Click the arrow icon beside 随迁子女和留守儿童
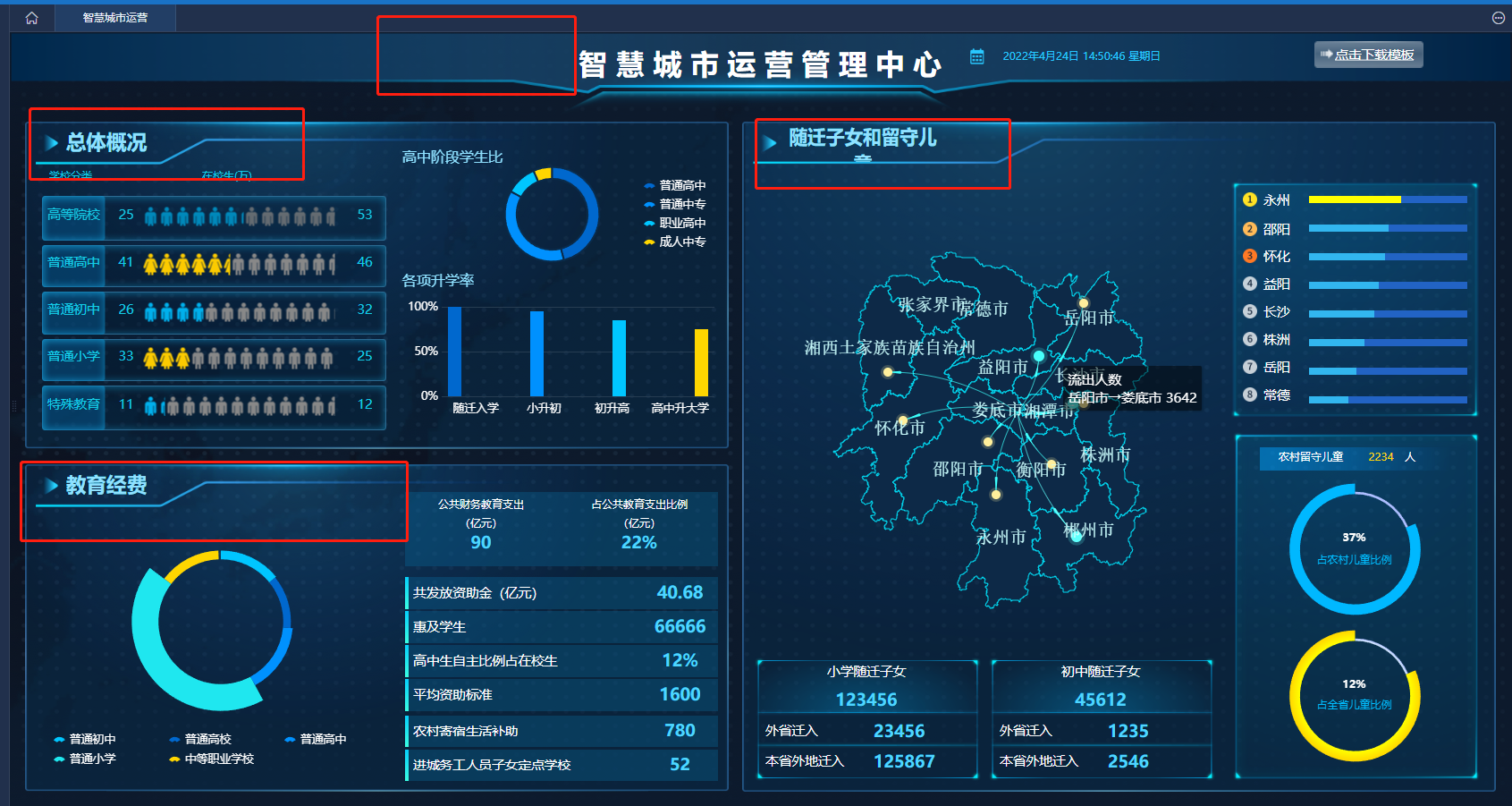1512x806 pixels. click(769, 141)
